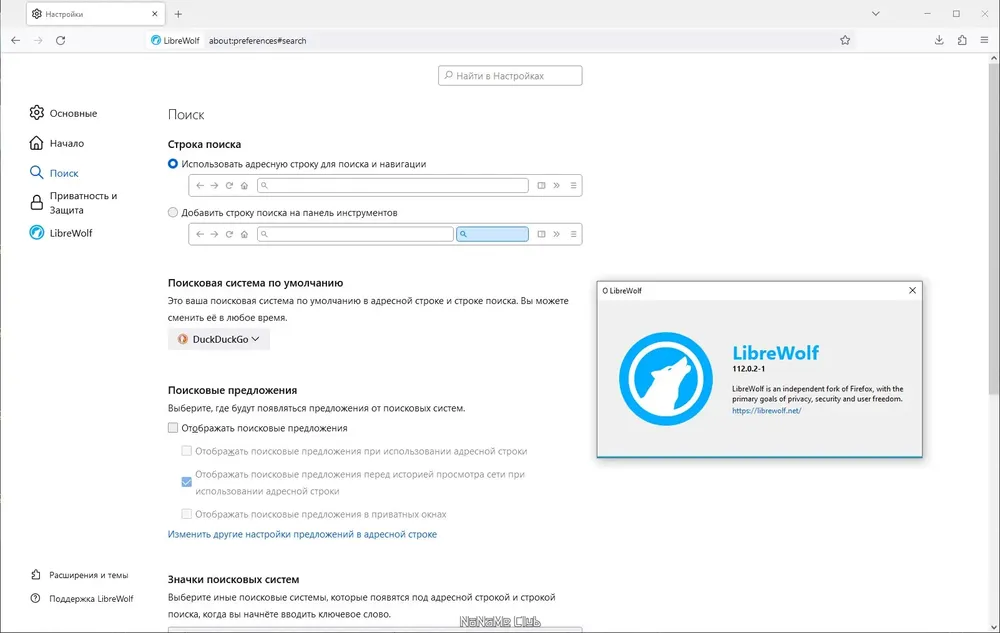Open DuckDuckGo default search engine dropdown
1000x633 pixels.
pos(219,339)
